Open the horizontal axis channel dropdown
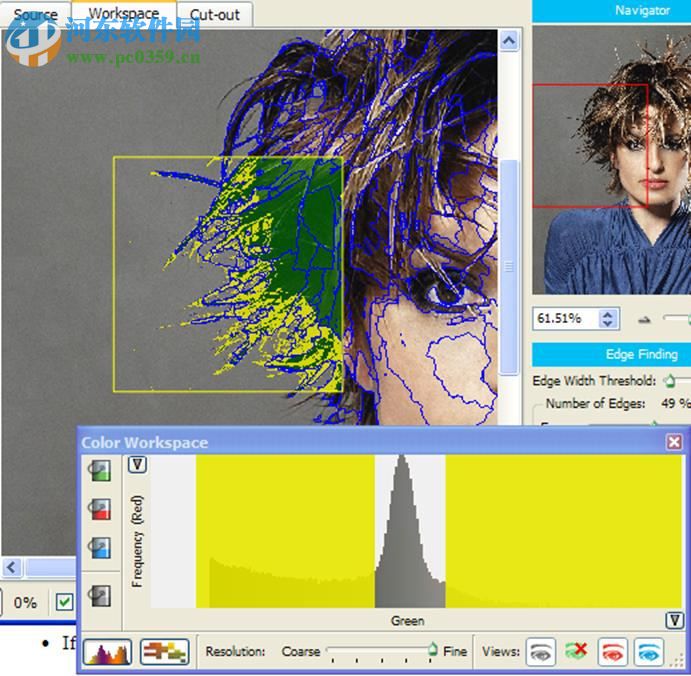The image size is (691, 676). tap(674, 620)
